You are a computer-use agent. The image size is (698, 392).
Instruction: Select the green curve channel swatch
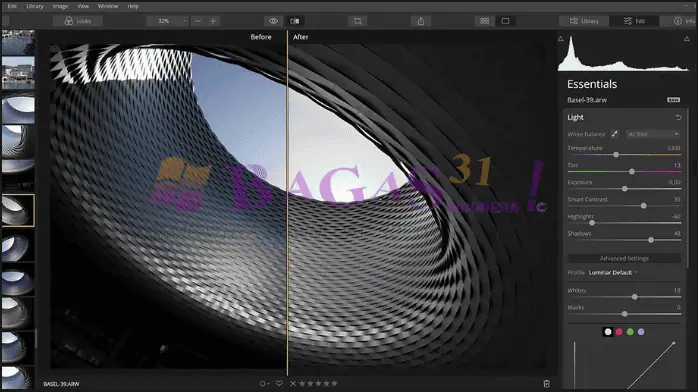coord(630,331)
